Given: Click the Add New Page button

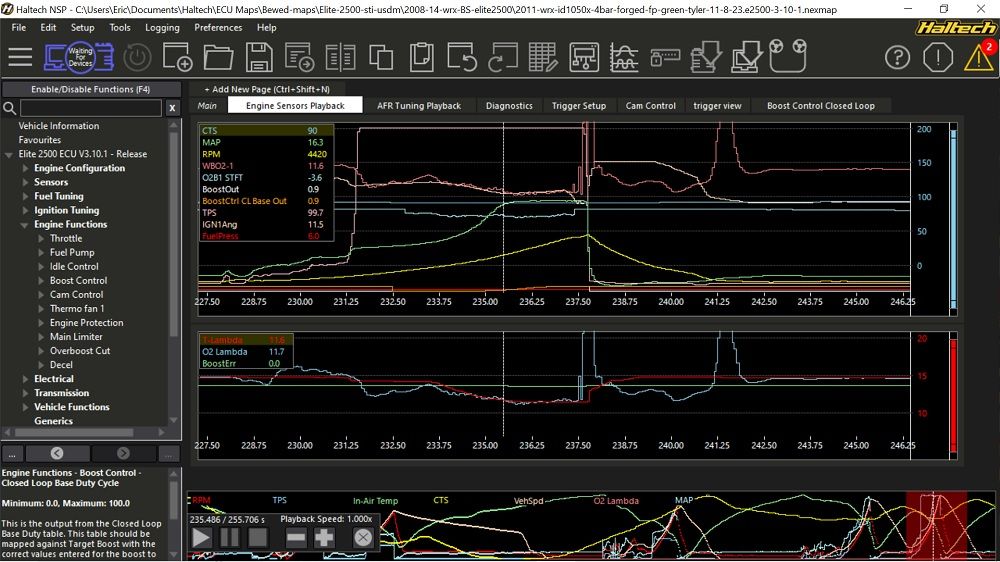Looking at the screenshot, I should tap(267, 89).
